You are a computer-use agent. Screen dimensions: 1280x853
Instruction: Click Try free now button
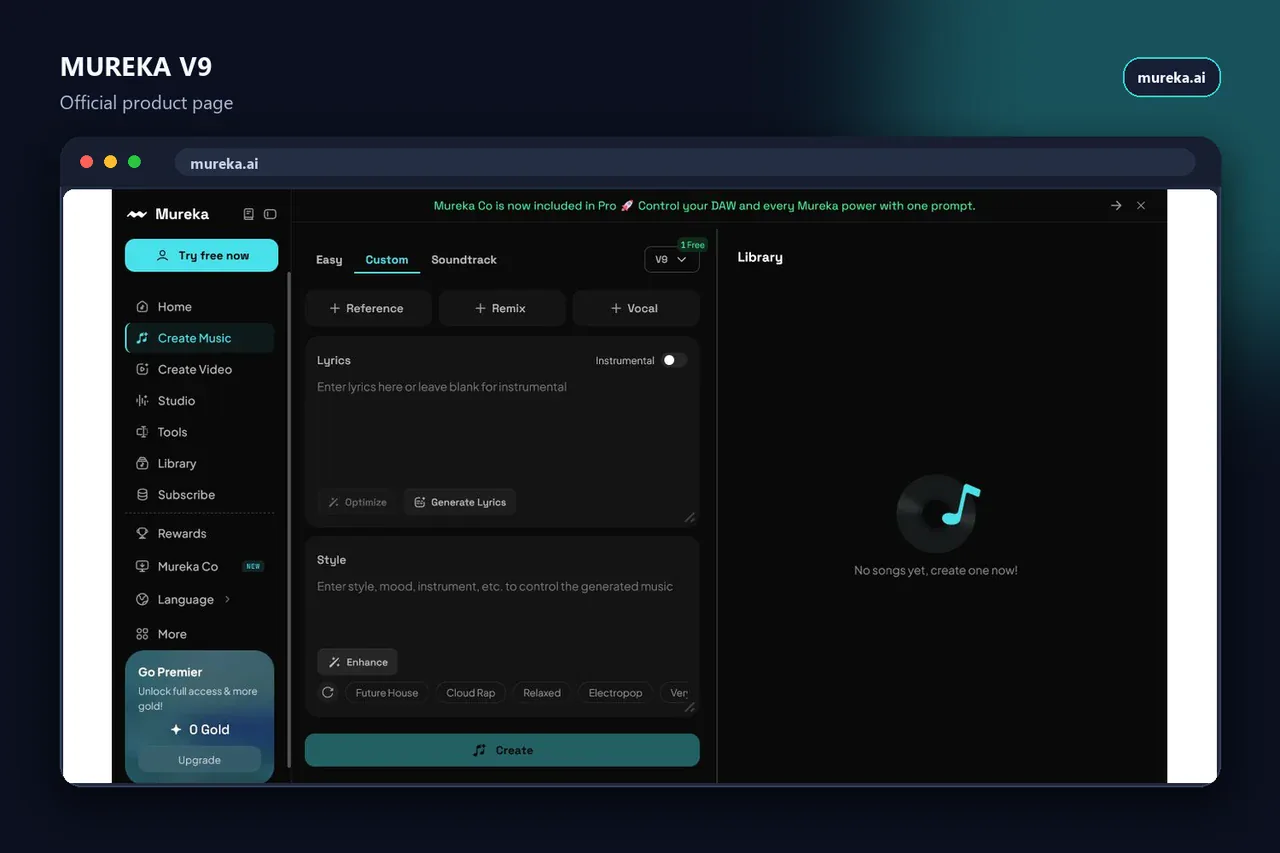point(201,256)
